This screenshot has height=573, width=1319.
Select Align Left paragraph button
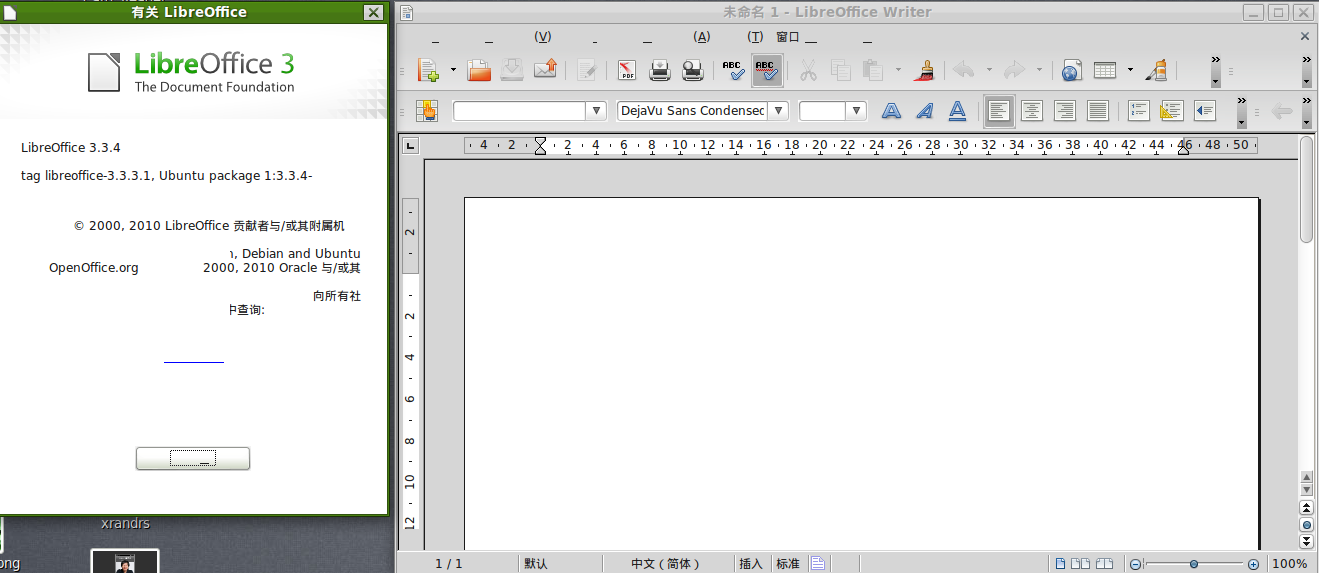[x=998, y=111]
